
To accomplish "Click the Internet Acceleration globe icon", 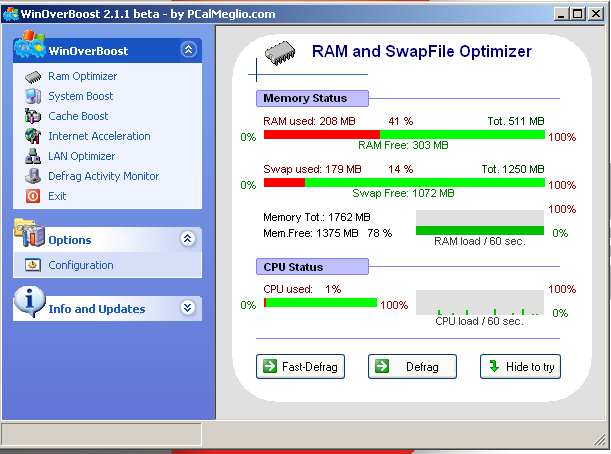I will pyautogui.click(x=33, y=136).
